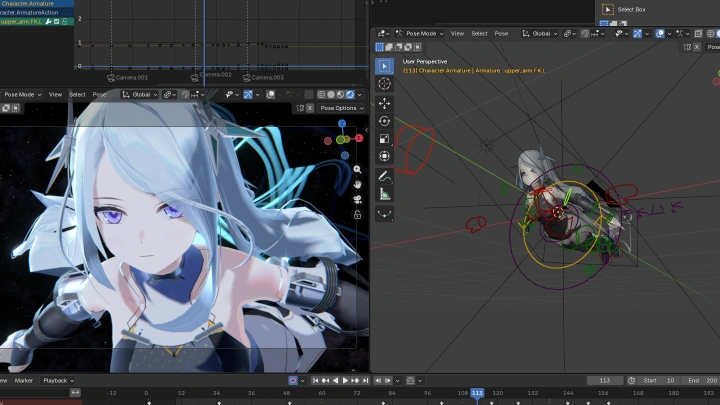Select the Breakdowner pose tool in right viewport

click(384, 214)
